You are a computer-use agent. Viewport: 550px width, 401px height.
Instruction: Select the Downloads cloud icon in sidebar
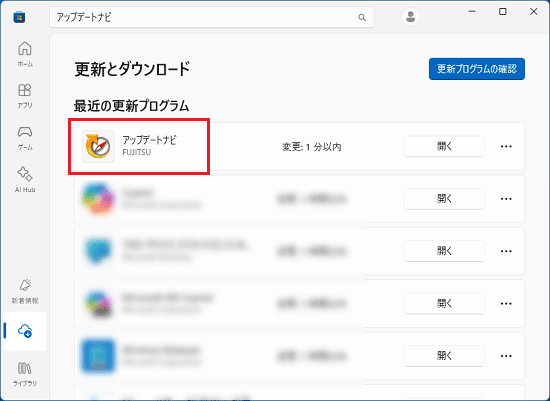(x=25, y=331)
